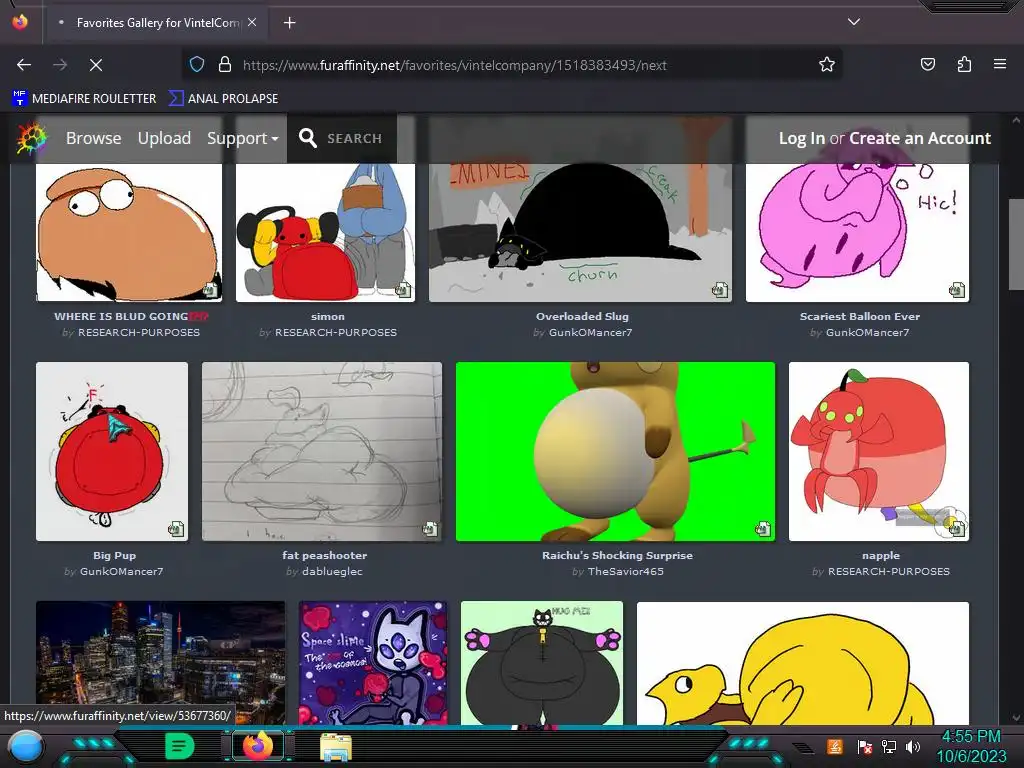Open the simon artwork thumbnail
This screenshot has height=768, width=1024.
pos(325,232)
